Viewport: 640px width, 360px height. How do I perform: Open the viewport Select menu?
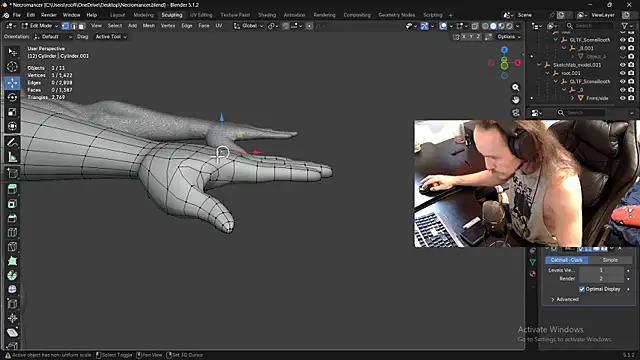115,26
